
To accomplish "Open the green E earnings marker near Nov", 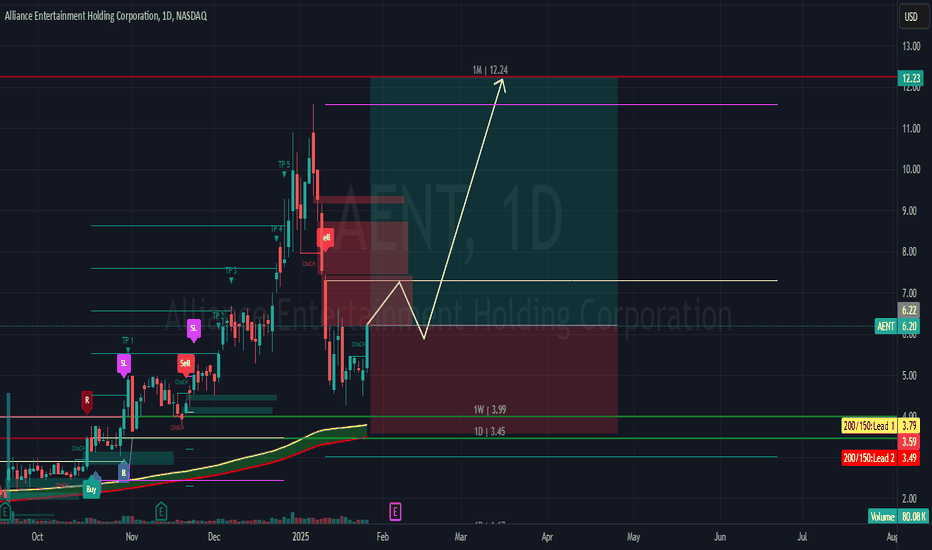I will point(160,511).
